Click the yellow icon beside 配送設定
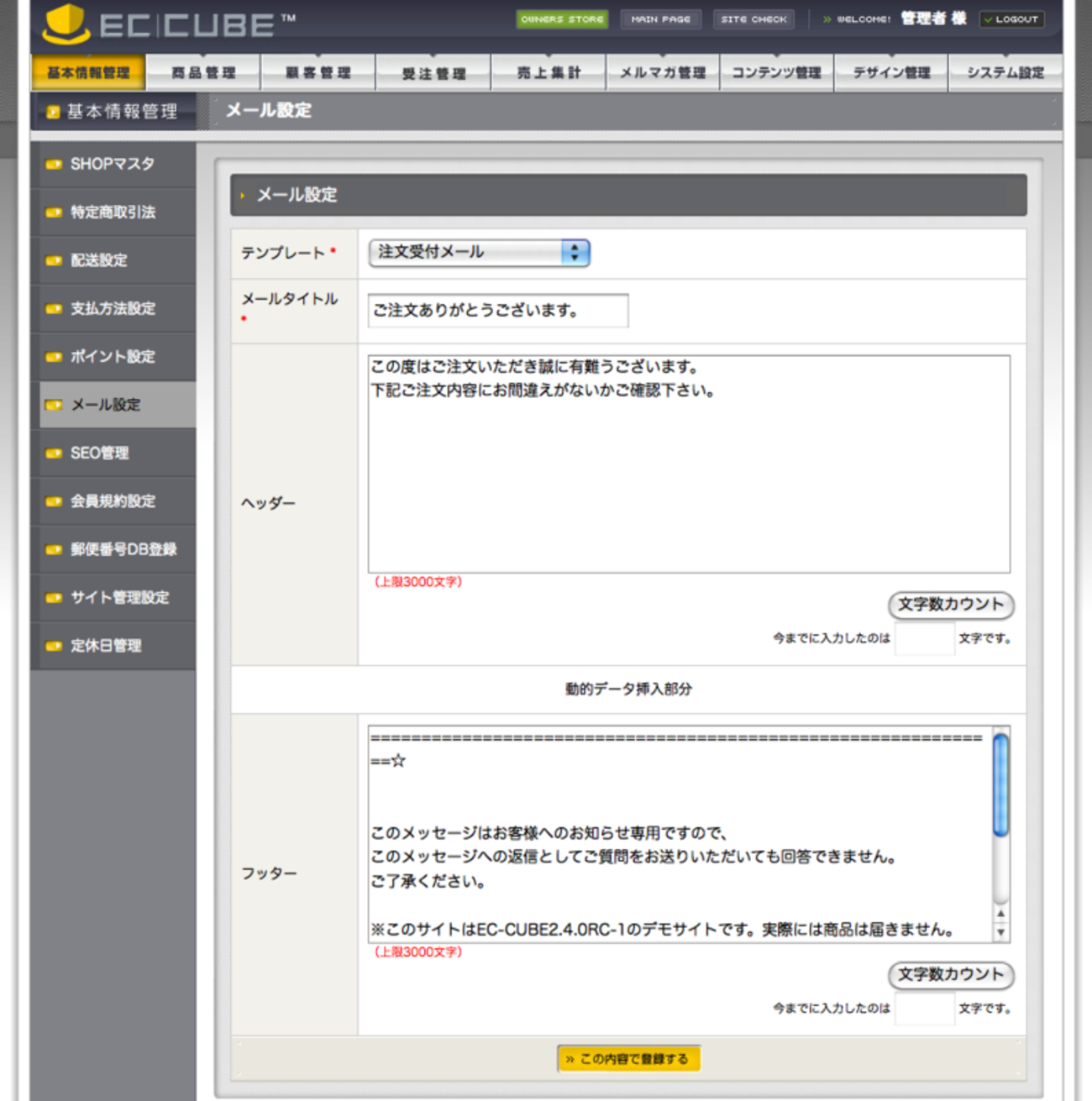 (54, 260)
